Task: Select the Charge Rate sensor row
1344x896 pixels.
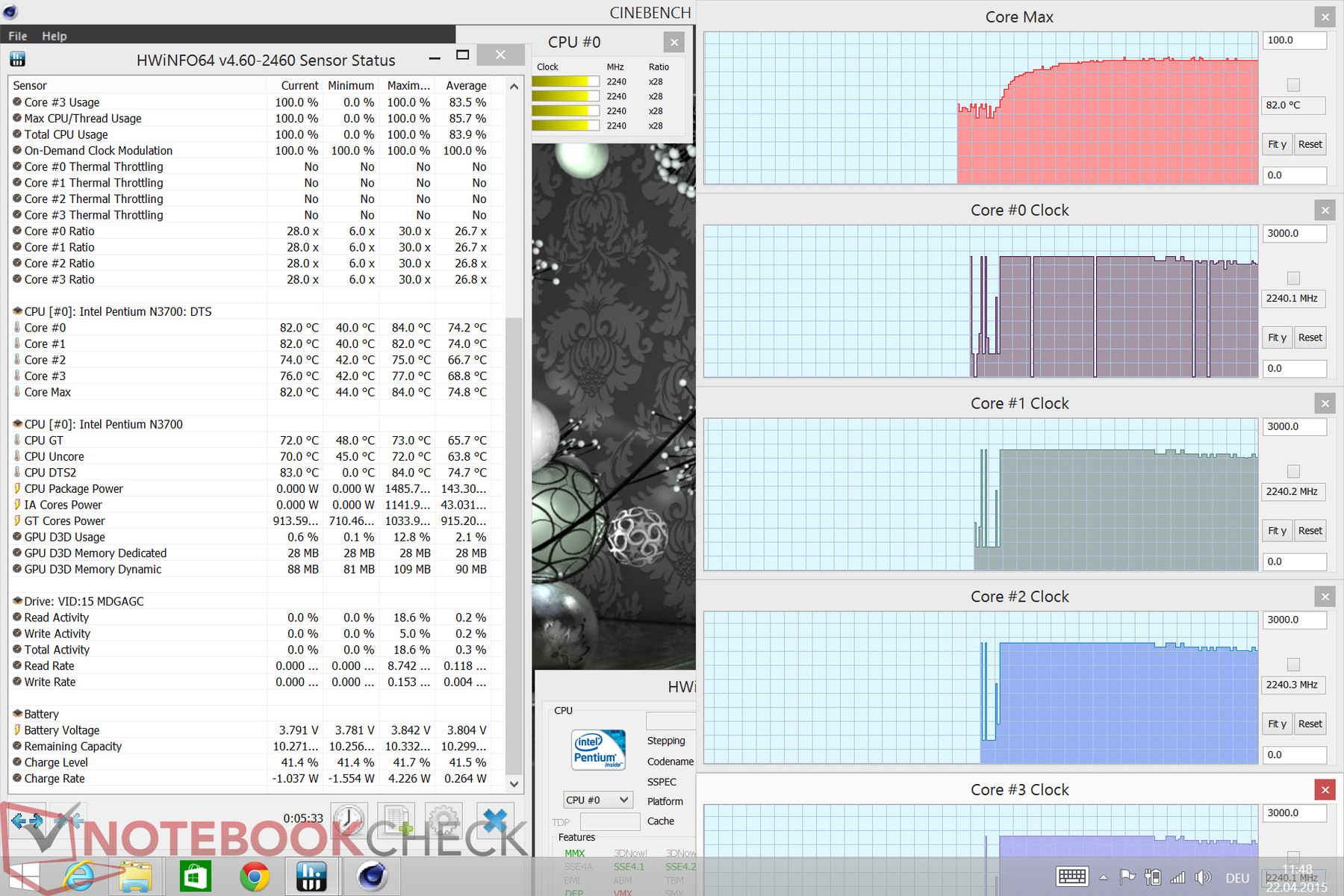Action: [256, 778]
